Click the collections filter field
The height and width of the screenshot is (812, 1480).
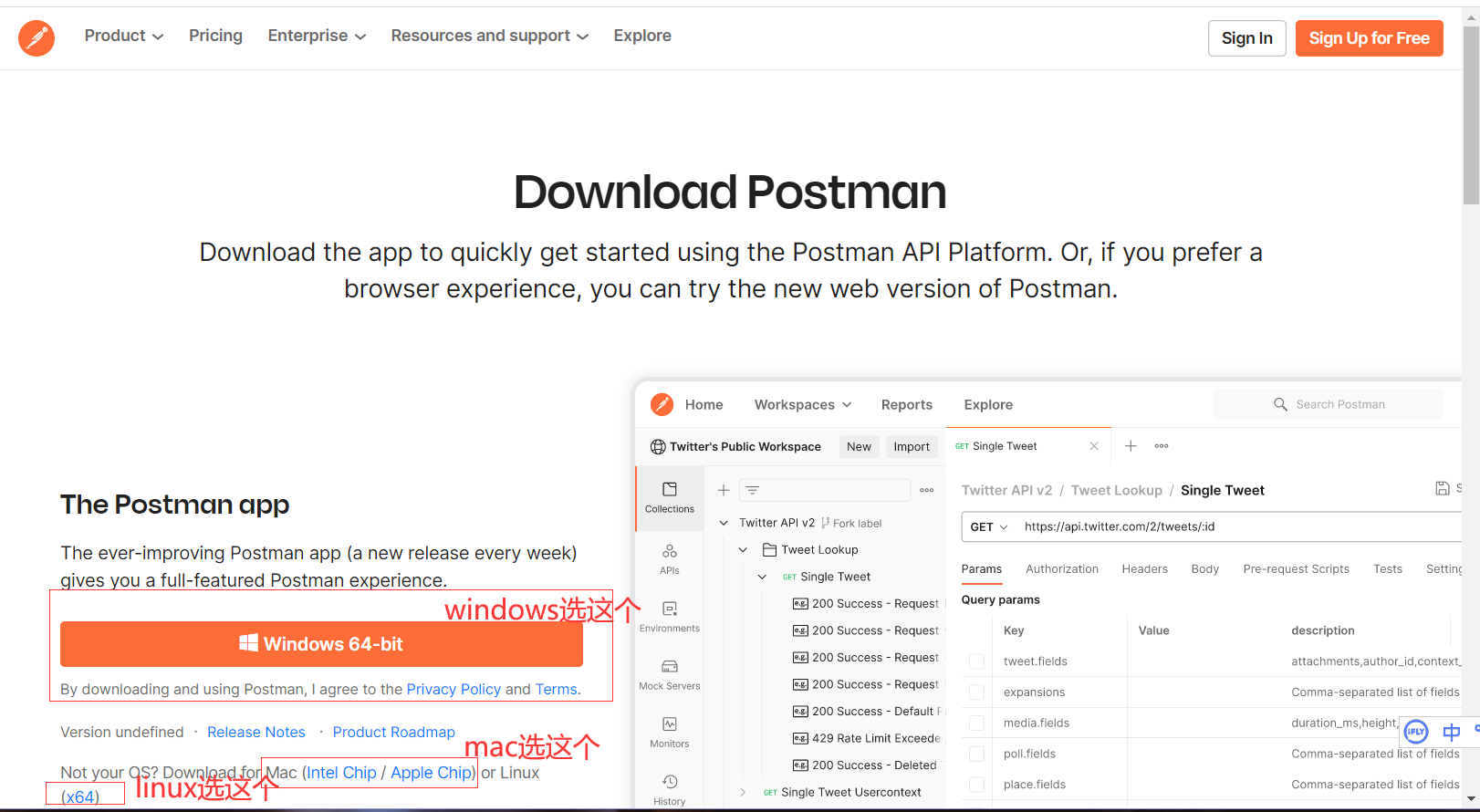point(825,490)
